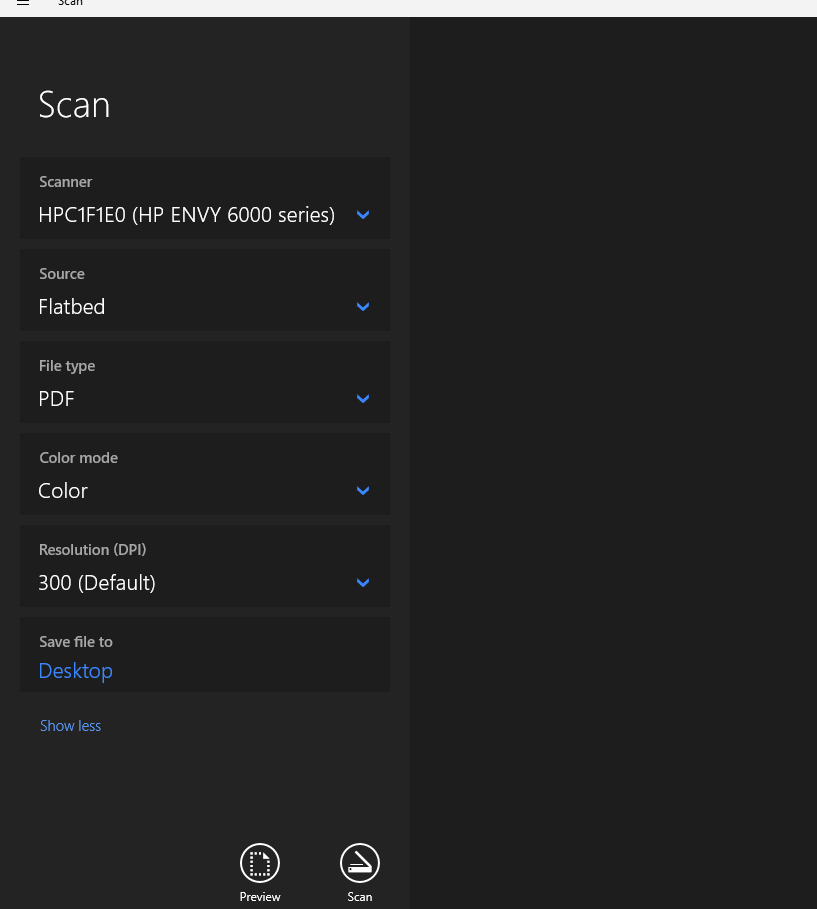Click the Preview icon to preview the scan

tap(259, 862)
